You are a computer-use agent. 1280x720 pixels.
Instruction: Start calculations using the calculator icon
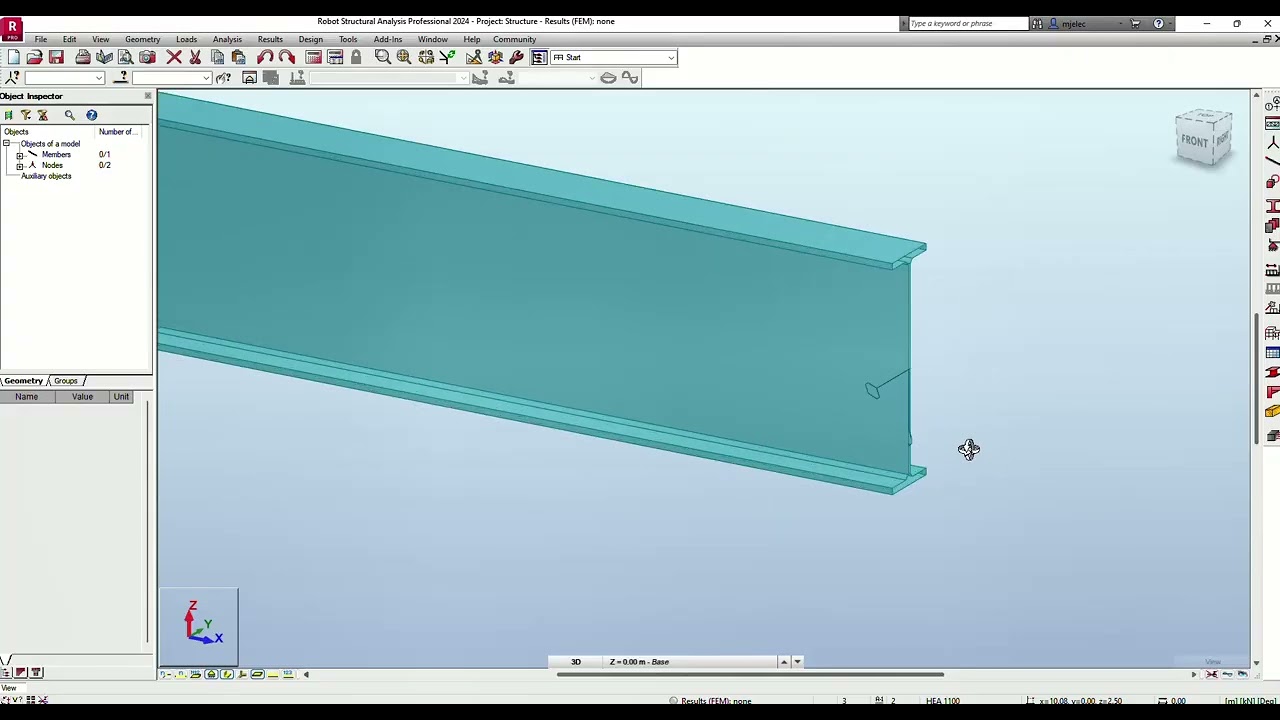pyautogui.click(x=313, y=57)
